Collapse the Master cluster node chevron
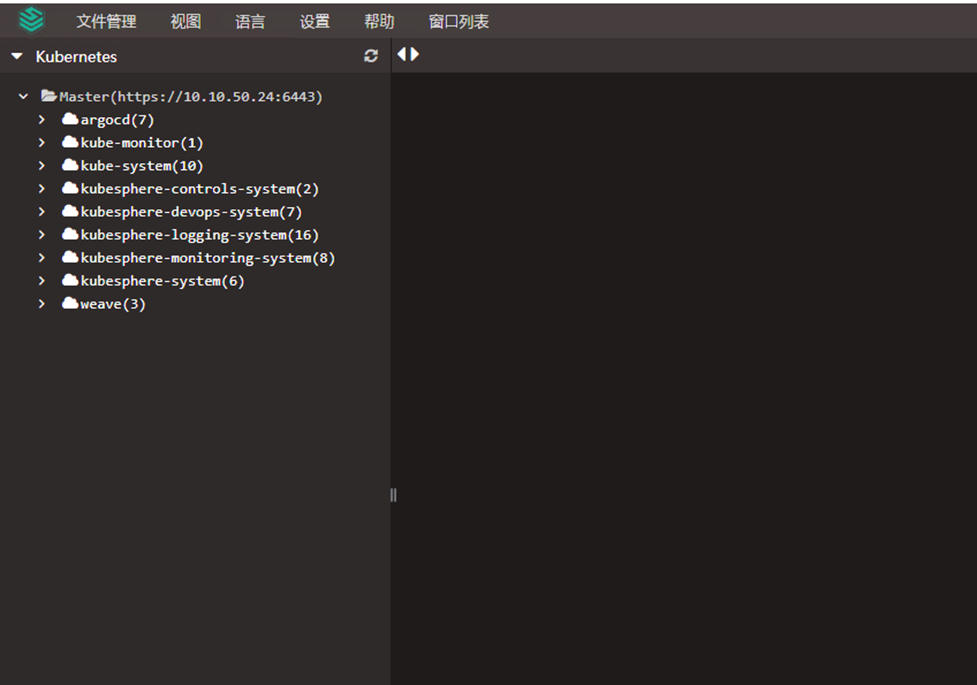The width and height of the screenshot is (977, 685). pos(23,97)
